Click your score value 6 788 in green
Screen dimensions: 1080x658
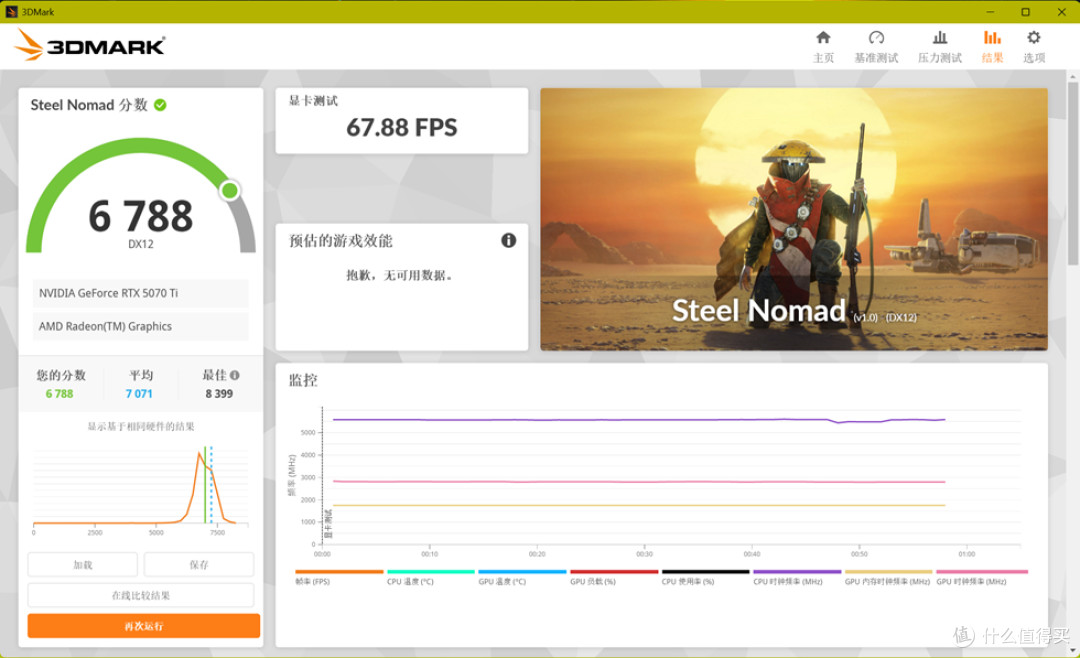pyautogui.click(x=59, y=393)
